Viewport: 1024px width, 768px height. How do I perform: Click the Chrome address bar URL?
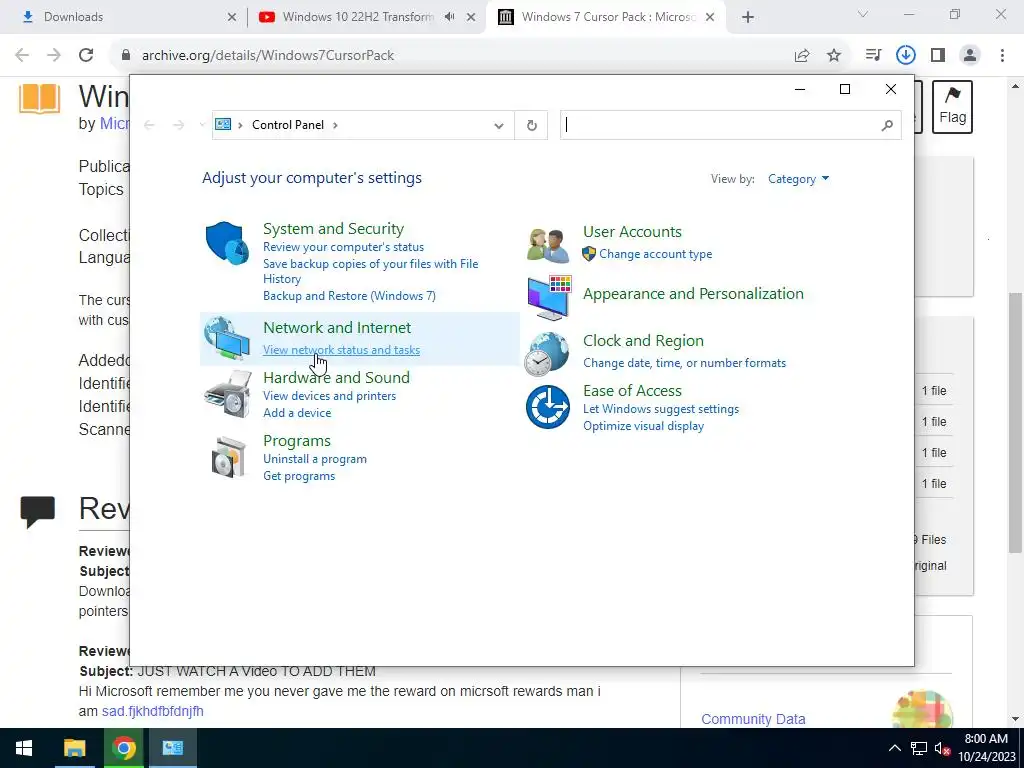(268, 56)
